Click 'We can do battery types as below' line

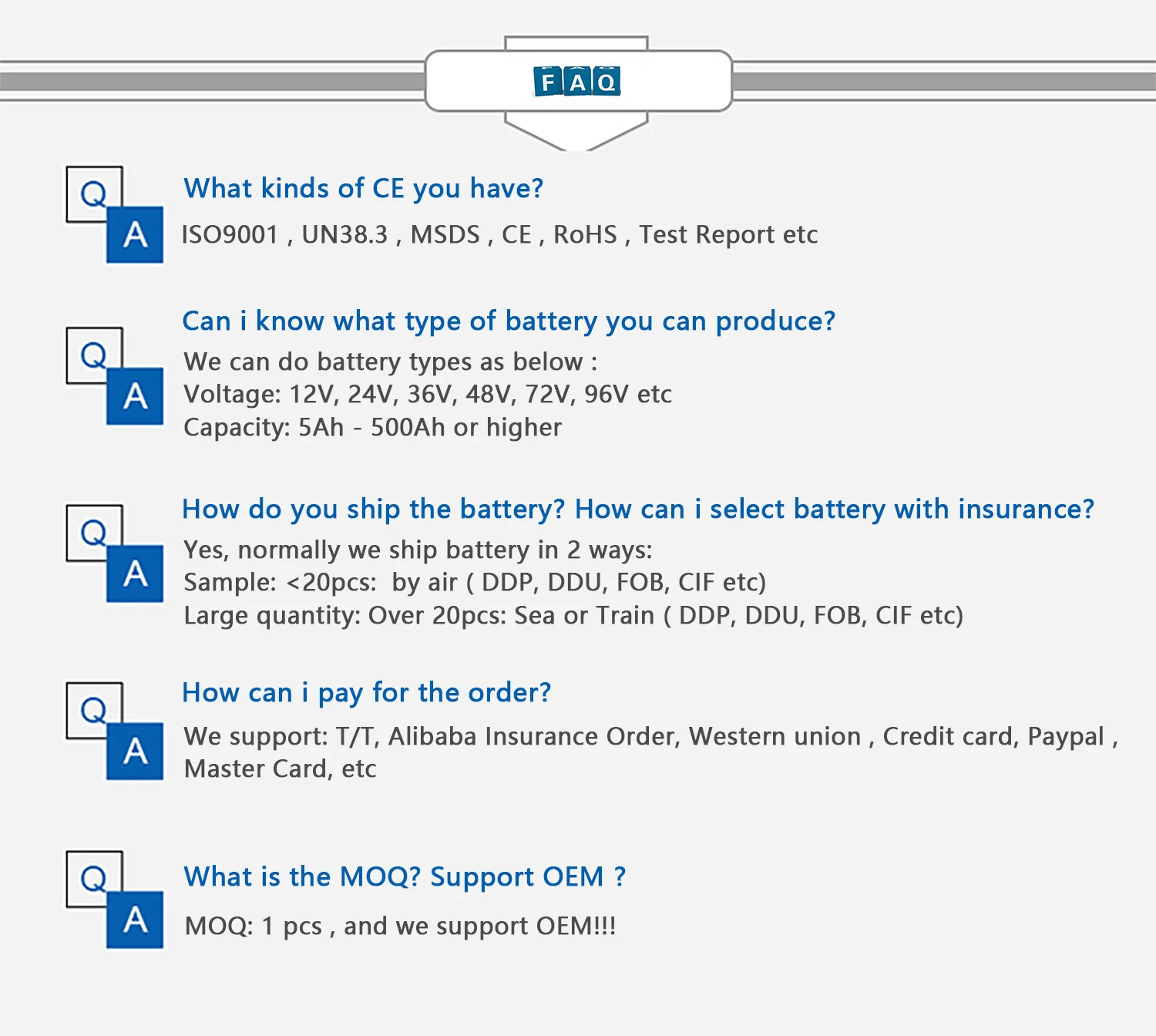(391, 362)
